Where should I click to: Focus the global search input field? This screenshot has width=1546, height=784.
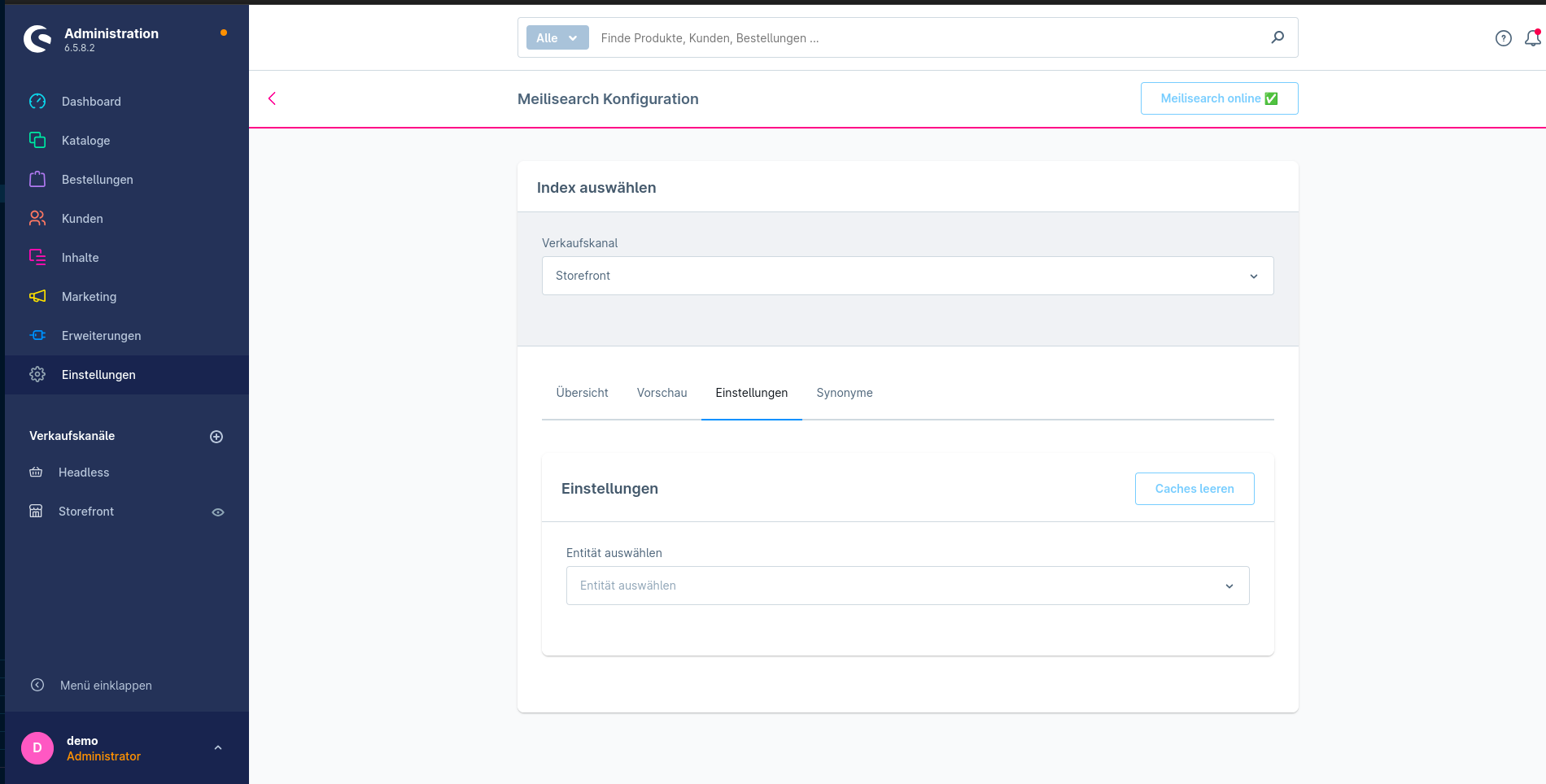(x=928, y=38)
